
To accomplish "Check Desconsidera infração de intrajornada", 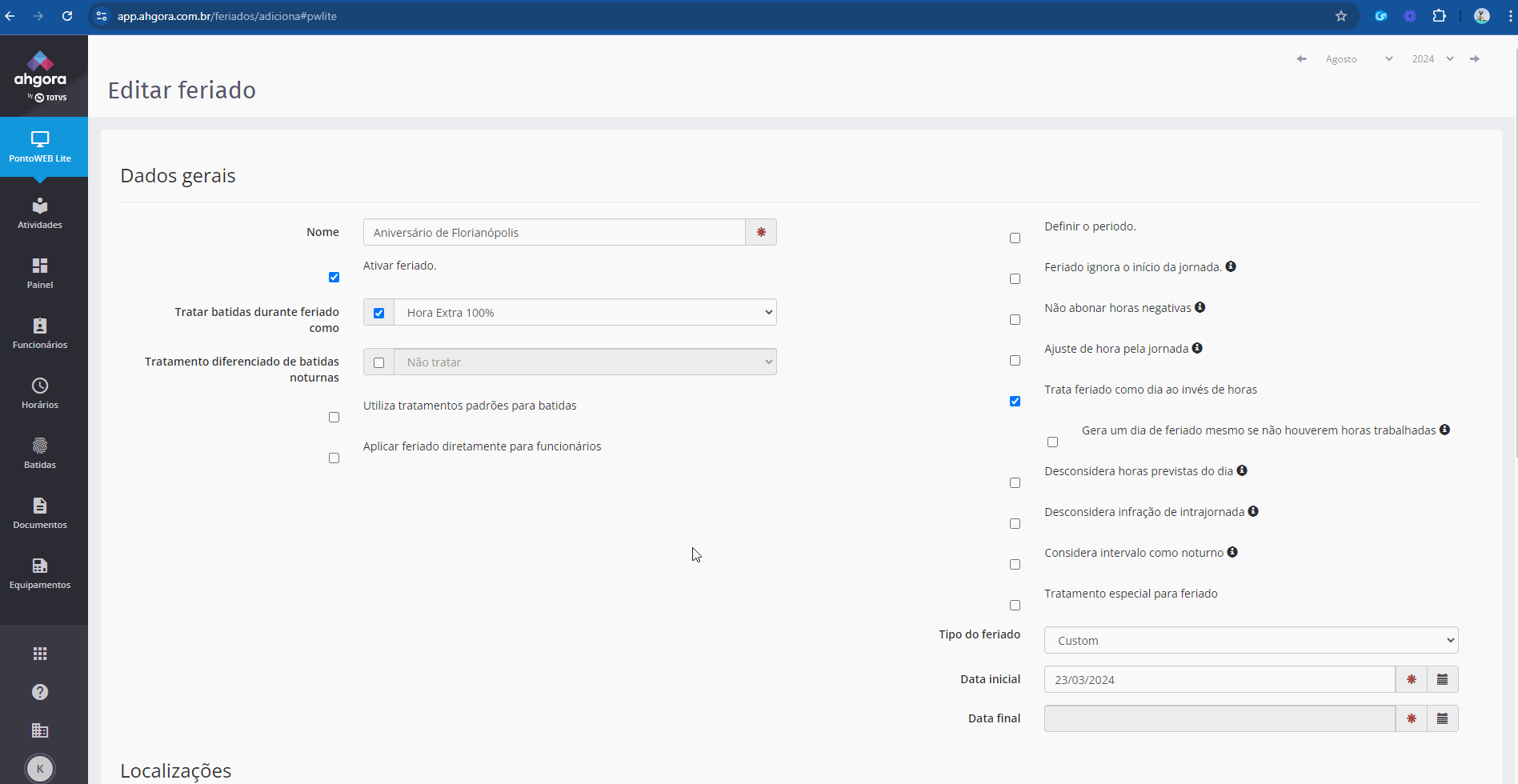I will tap(1015, 524).
